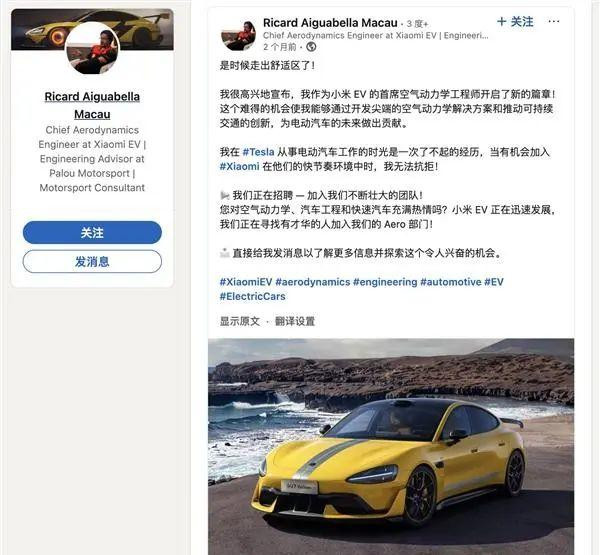Click the #Xiaomi hashtag in post text
Viewport: 600px width, 555px height.
click(x=240, y=166)
